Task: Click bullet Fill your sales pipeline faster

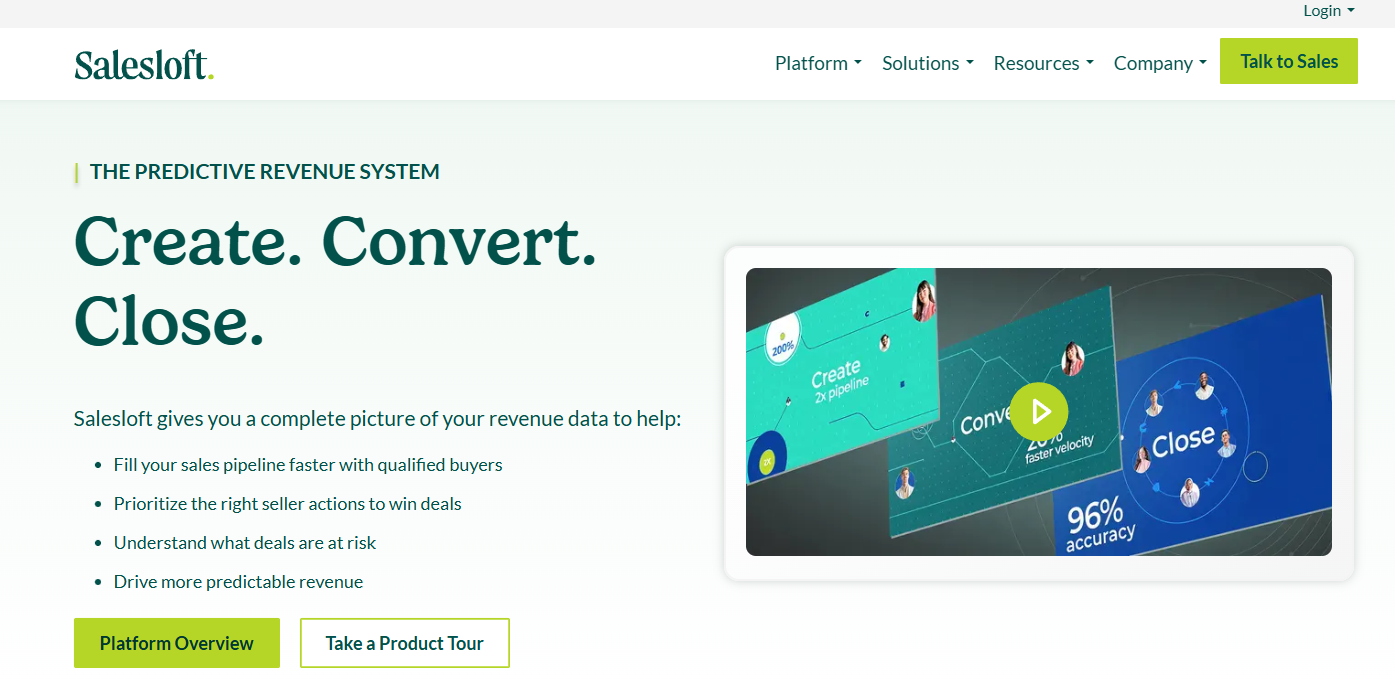Action: tap(308, 465)
